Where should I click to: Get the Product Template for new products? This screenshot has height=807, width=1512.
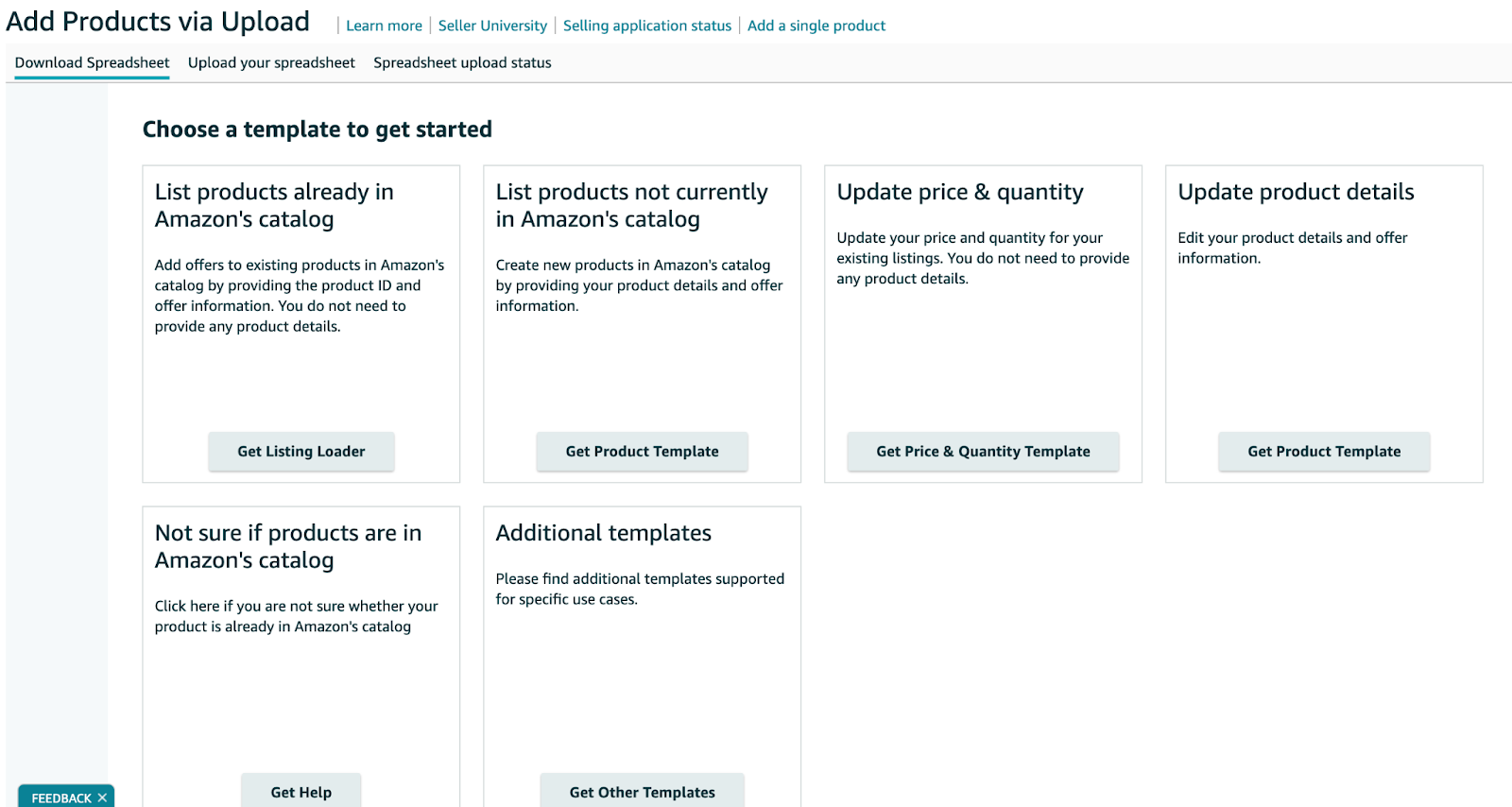[642, 451]
